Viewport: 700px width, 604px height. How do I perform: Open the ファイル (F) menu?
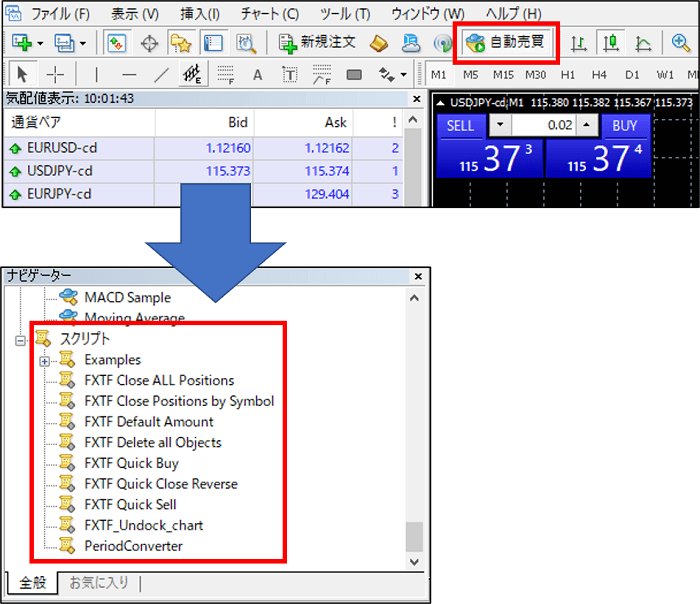click(x=60, y=14)
